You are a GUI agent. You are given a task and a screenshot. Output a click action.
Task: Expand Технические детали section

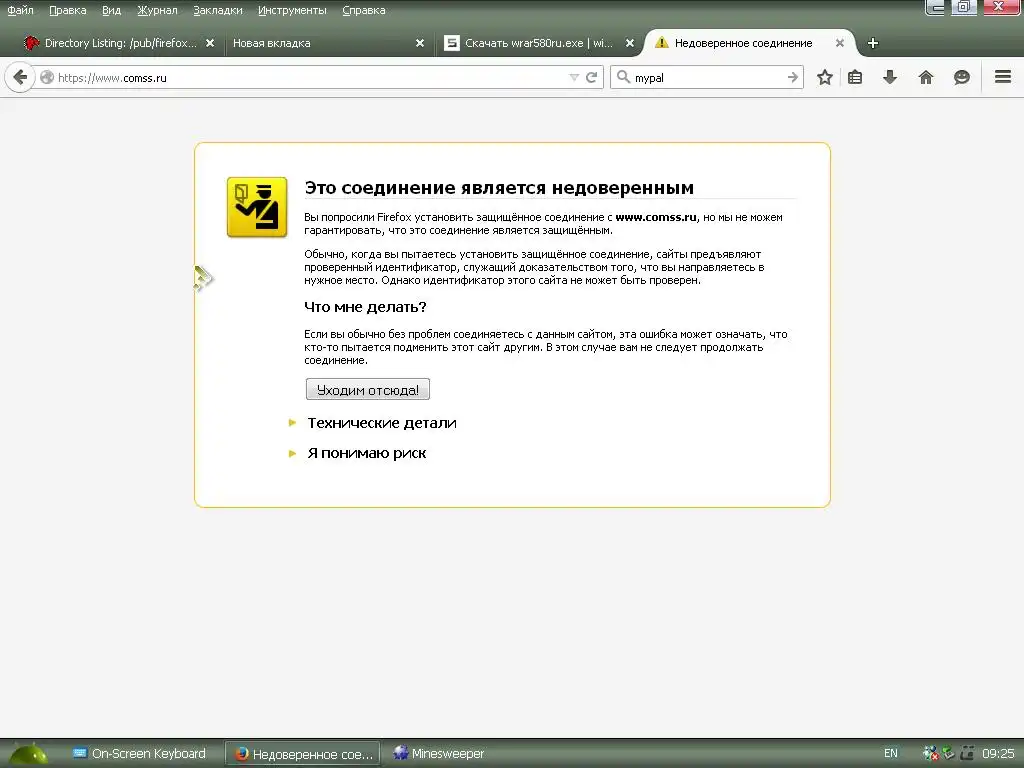pos(381,423)
